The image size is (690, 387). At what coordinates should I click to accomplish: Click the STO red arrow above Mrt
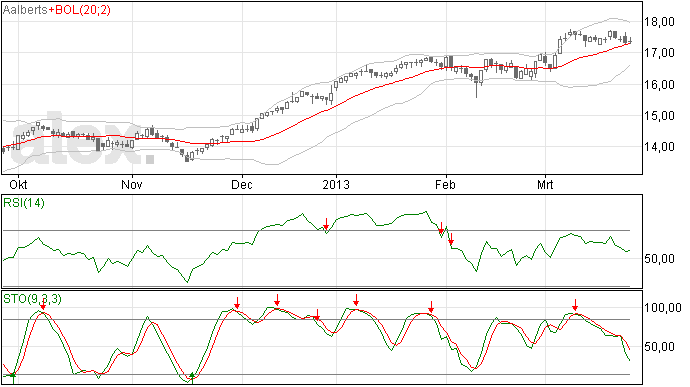click(x=575, y=305)
